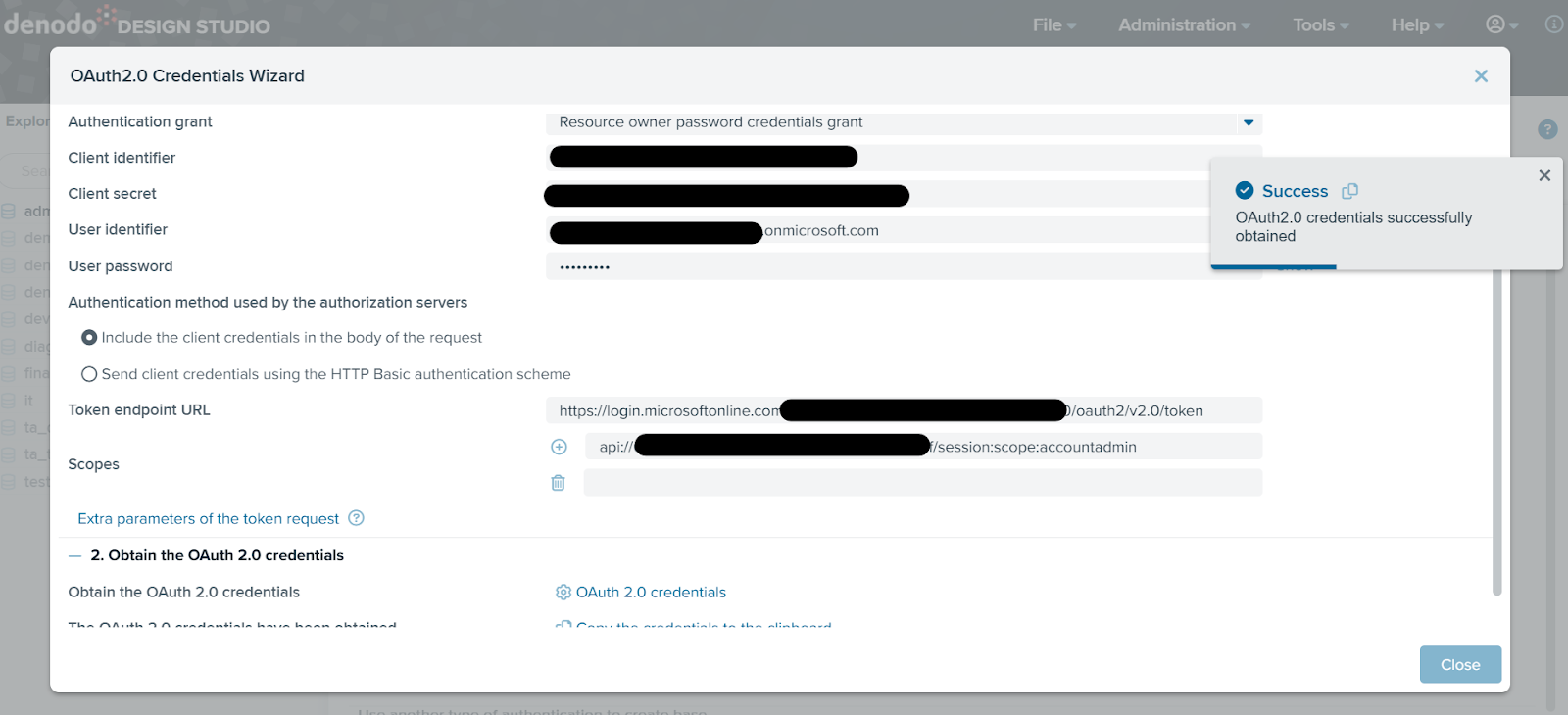The width and height of the screenshot is (1568, 715).
Task: Click the Token endpoint URL field
Action: pyautogui.click(x=904, y=410)
